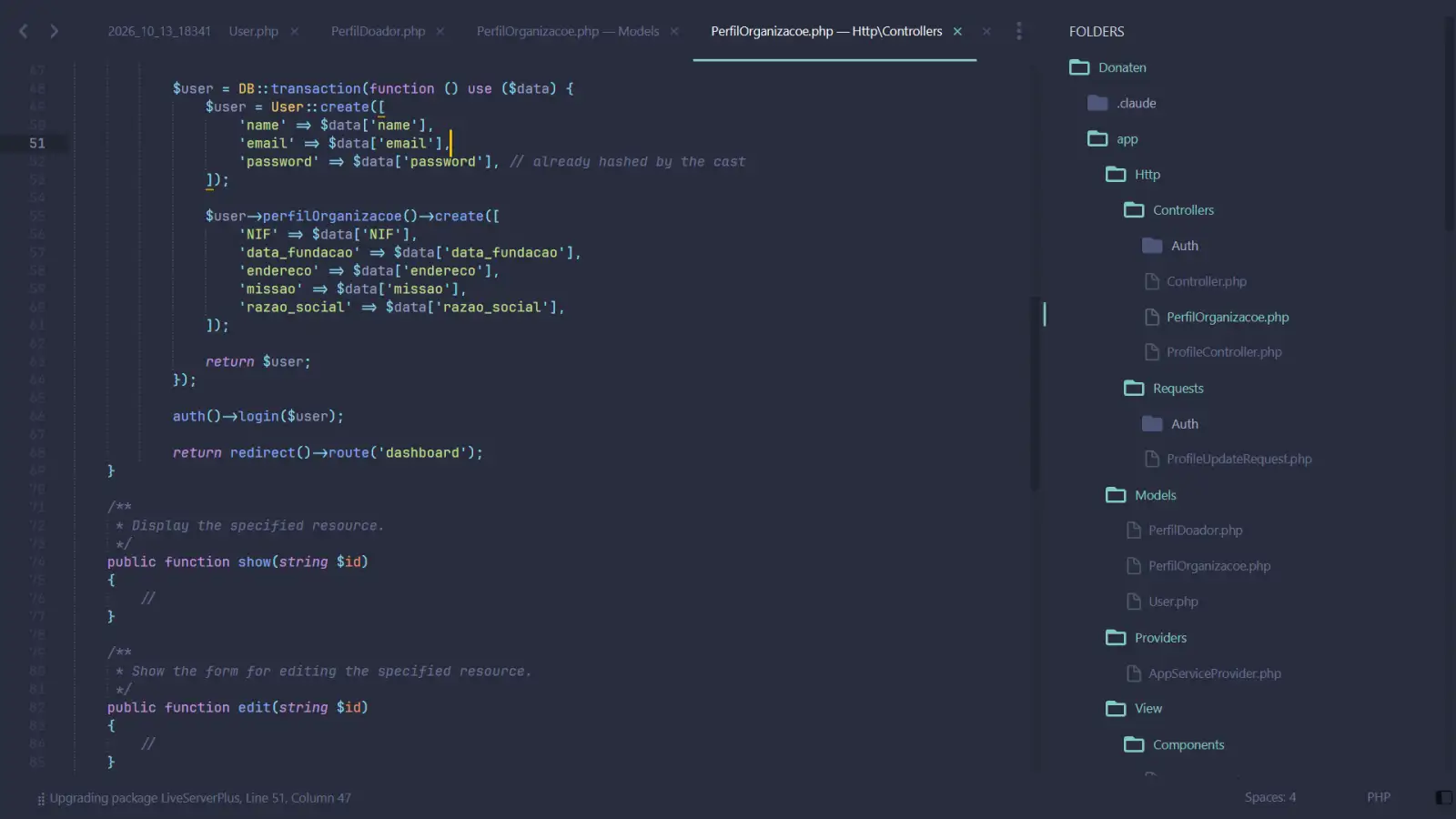Switch to PerfilOrganizacoe.php — Models tab
The height and width of the screenshot is (819, 1456).
click(x=568, y=31)
